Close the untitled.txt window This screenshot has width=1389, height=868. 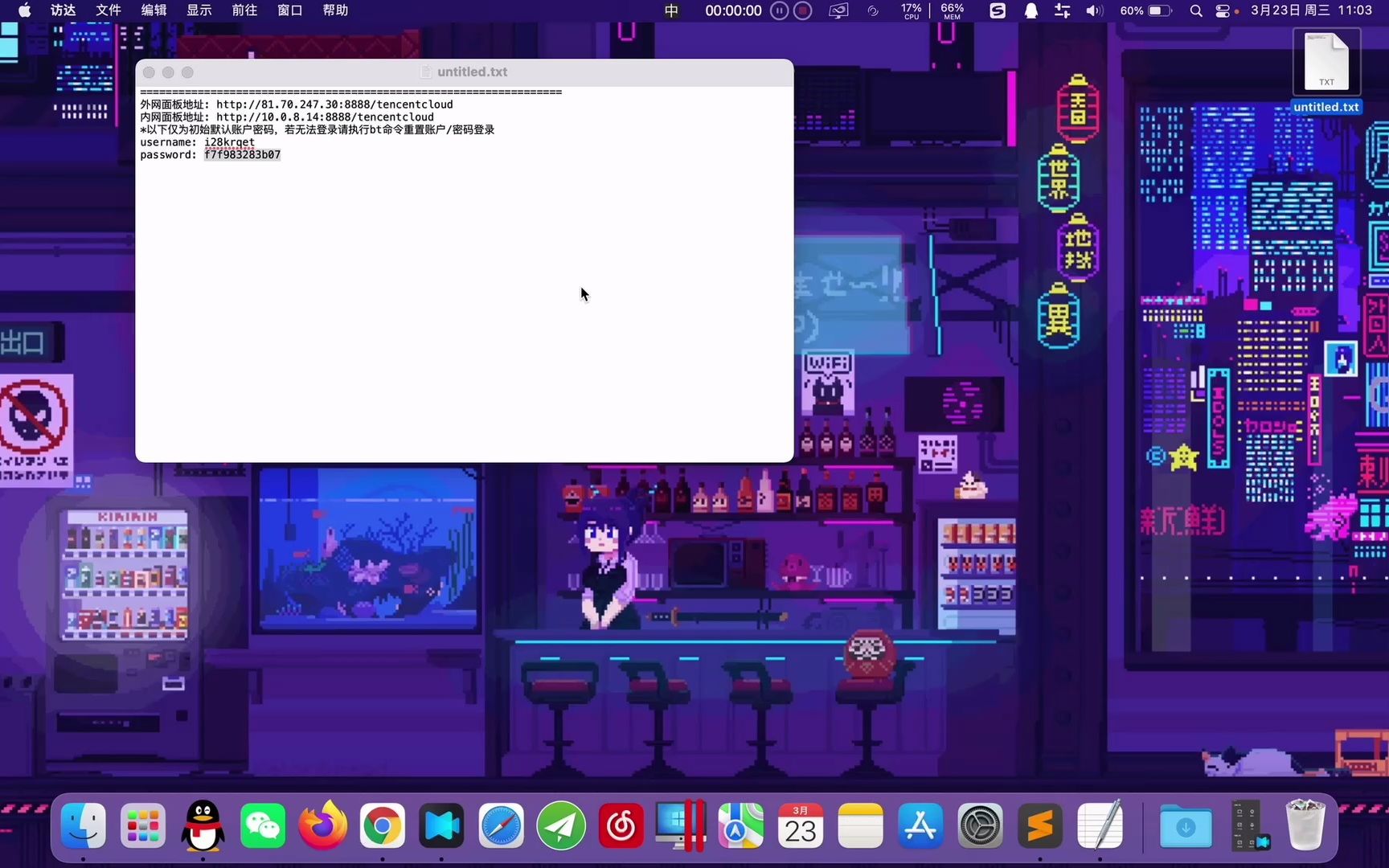149,72
